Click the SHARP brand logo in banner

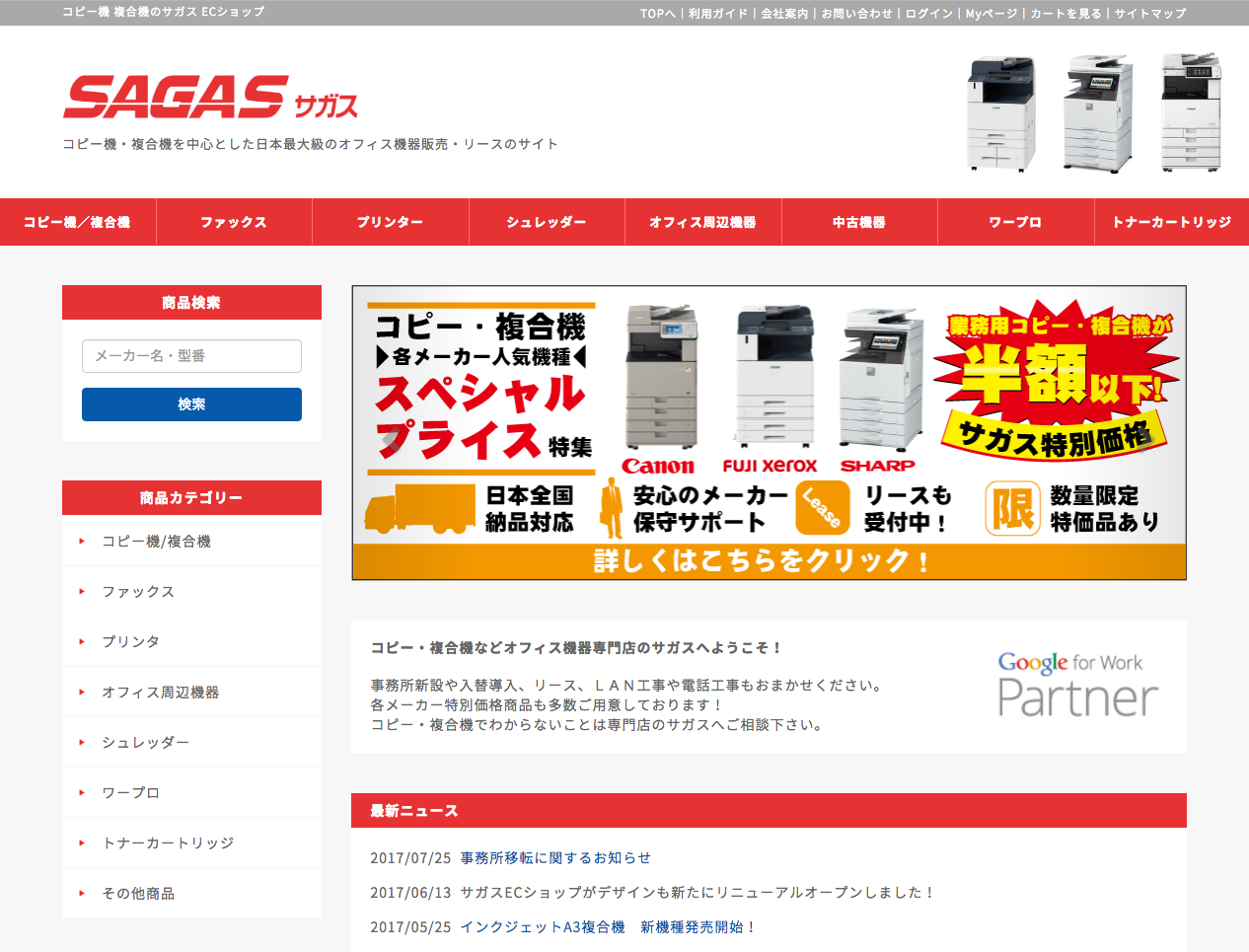pyautogui.click(x=877, y=466)
